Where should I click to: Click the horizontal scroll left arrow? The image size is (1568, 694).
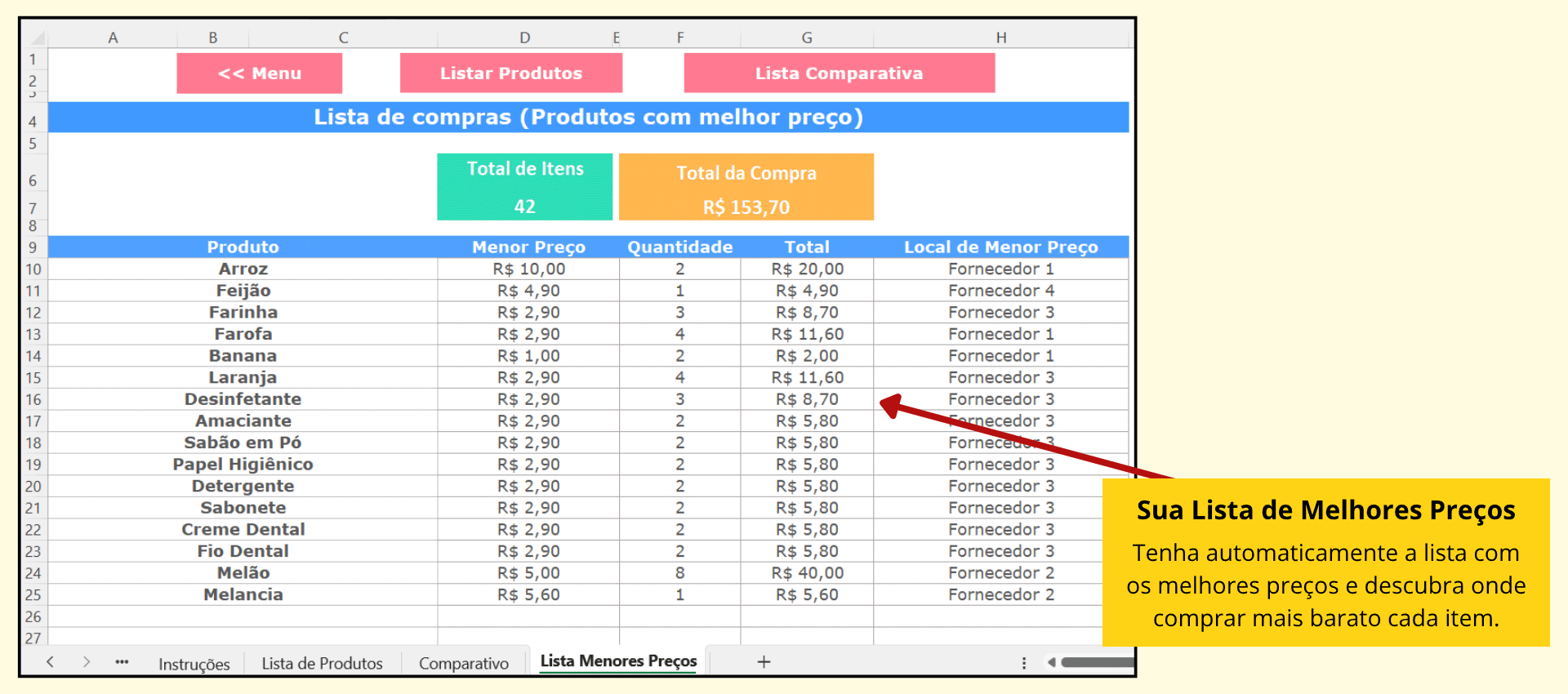click(x=1051, y=662)
